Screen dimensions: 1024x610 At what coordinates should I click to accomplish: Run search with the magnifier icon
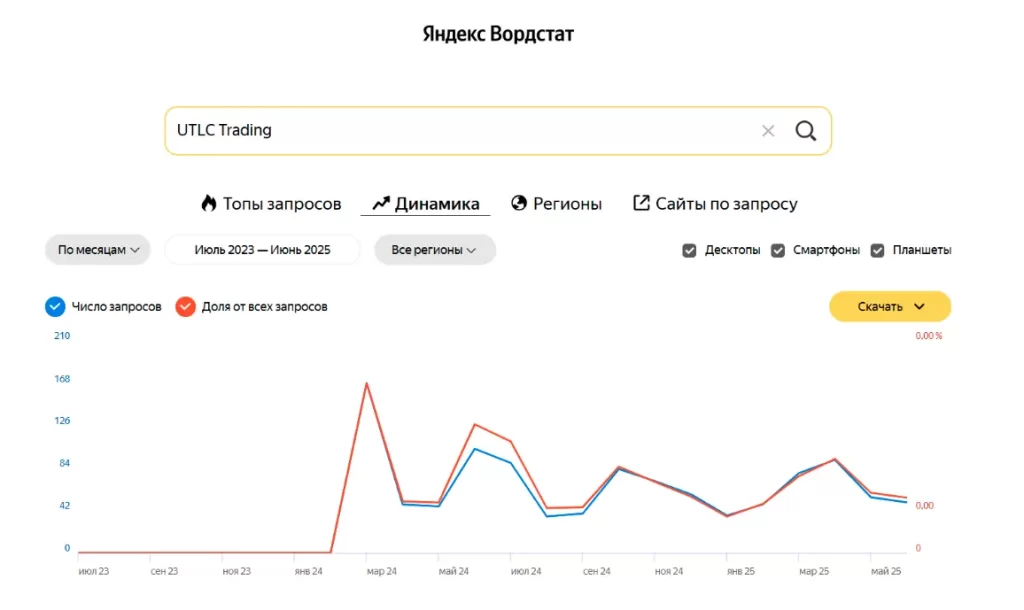click(x=805, y=131)
